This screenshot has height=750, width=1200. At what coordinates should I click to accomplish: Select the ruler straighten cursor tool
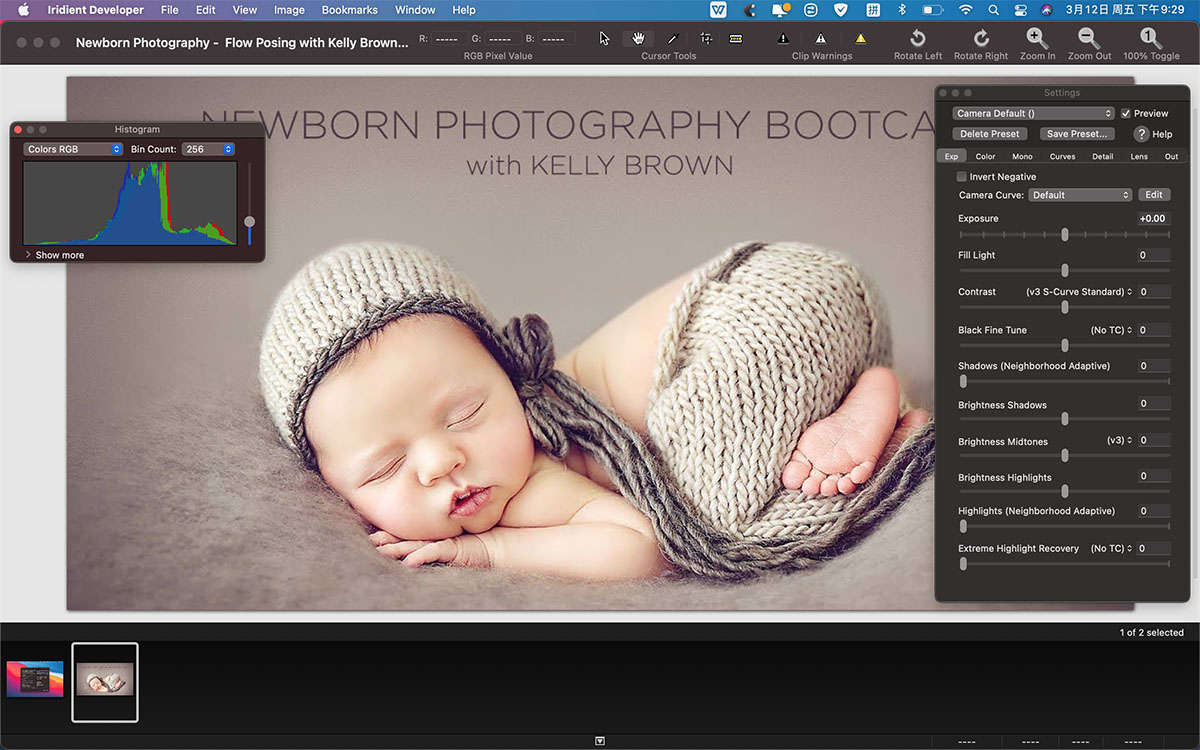coord(736,38)
